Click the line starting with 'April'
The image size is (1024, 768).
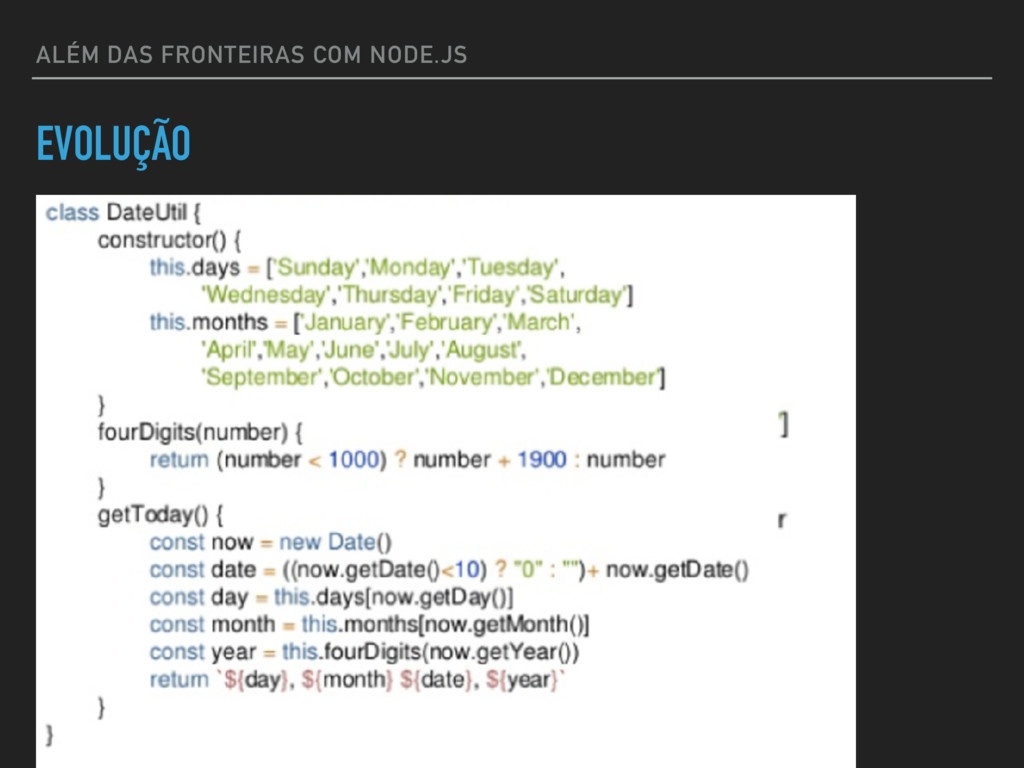pos(364,350)
